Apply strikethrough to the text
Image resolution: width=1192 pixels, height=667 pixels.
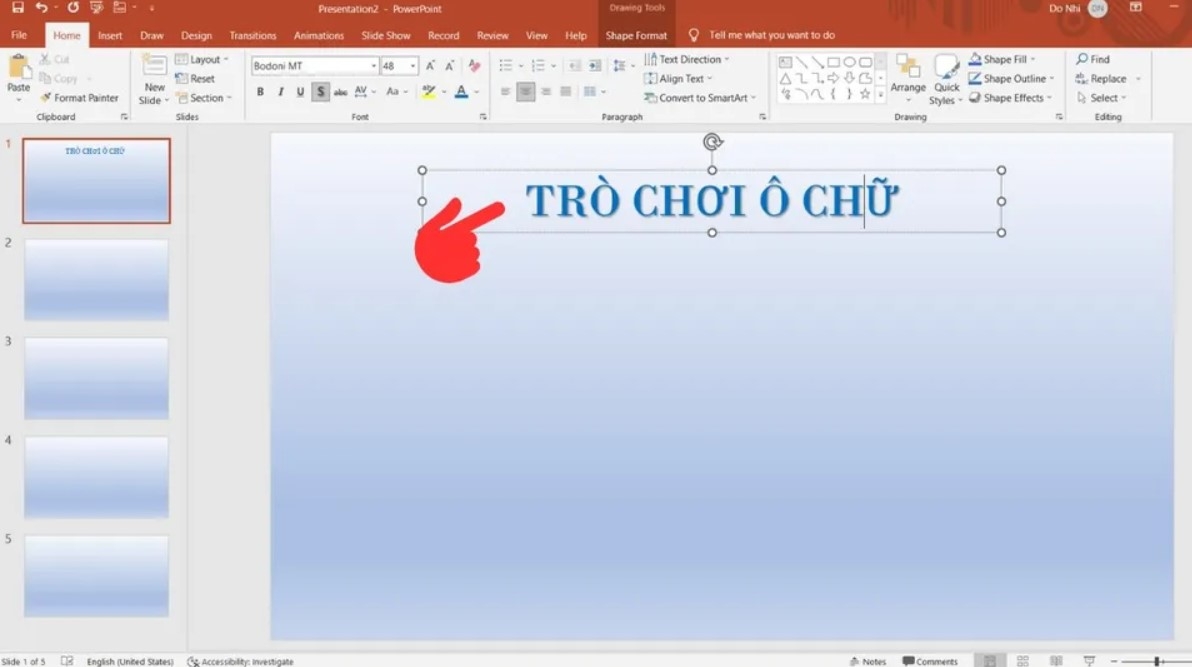[x=341, y=92]
